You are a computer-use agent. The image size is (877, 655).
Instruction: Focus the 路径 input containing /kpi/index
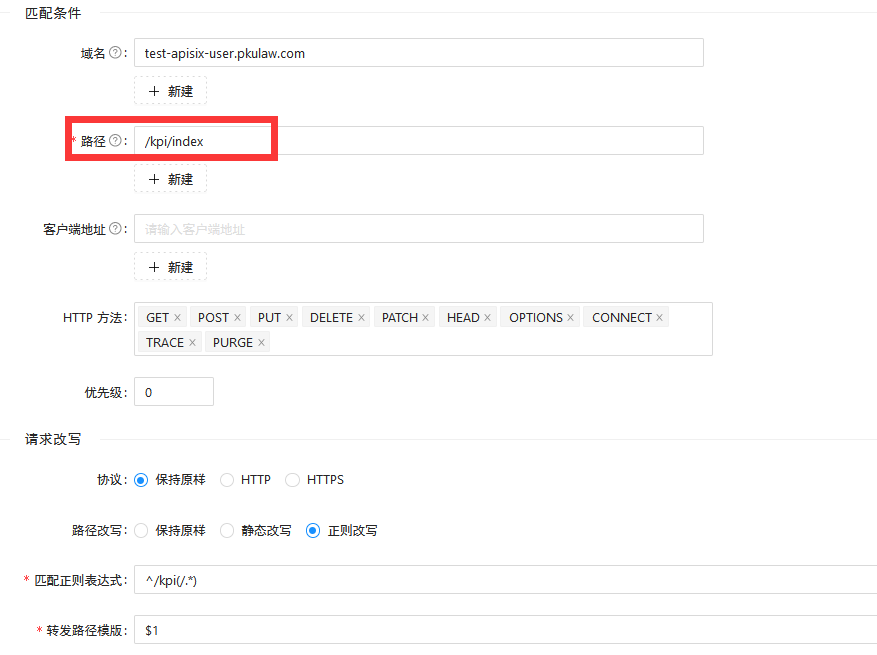coord(419,140)
